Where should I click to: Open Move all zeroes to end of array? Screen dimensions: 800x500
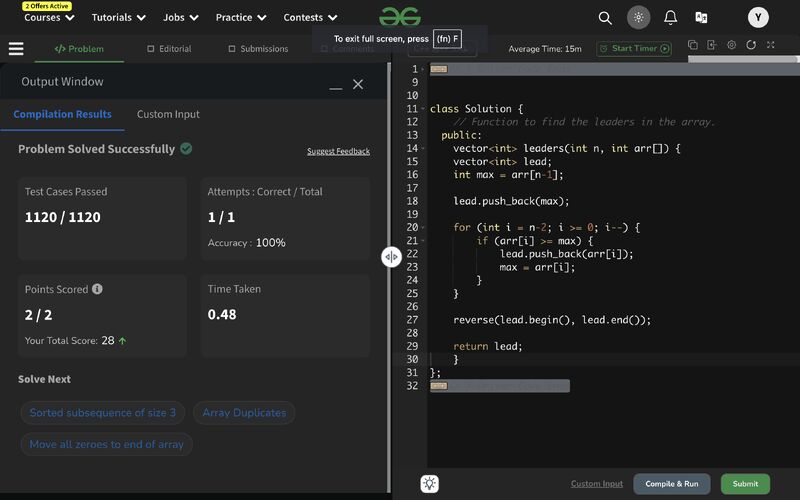tap(107, 444)
